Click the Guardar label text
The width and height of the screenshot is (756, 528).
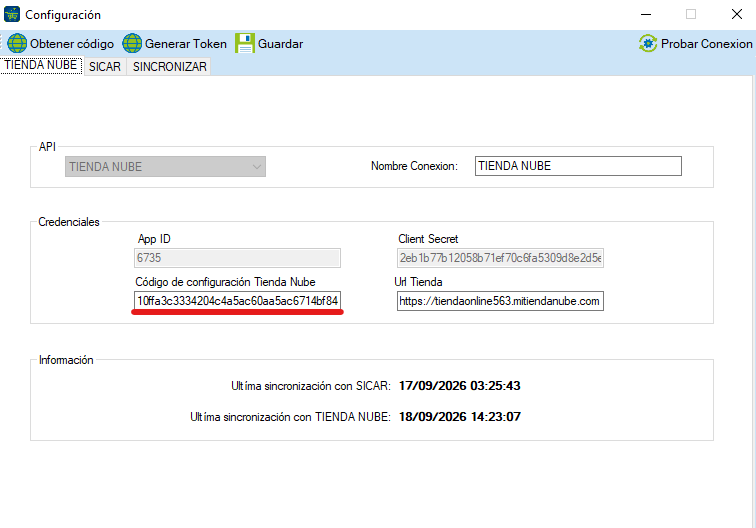(x=281, y=44)
